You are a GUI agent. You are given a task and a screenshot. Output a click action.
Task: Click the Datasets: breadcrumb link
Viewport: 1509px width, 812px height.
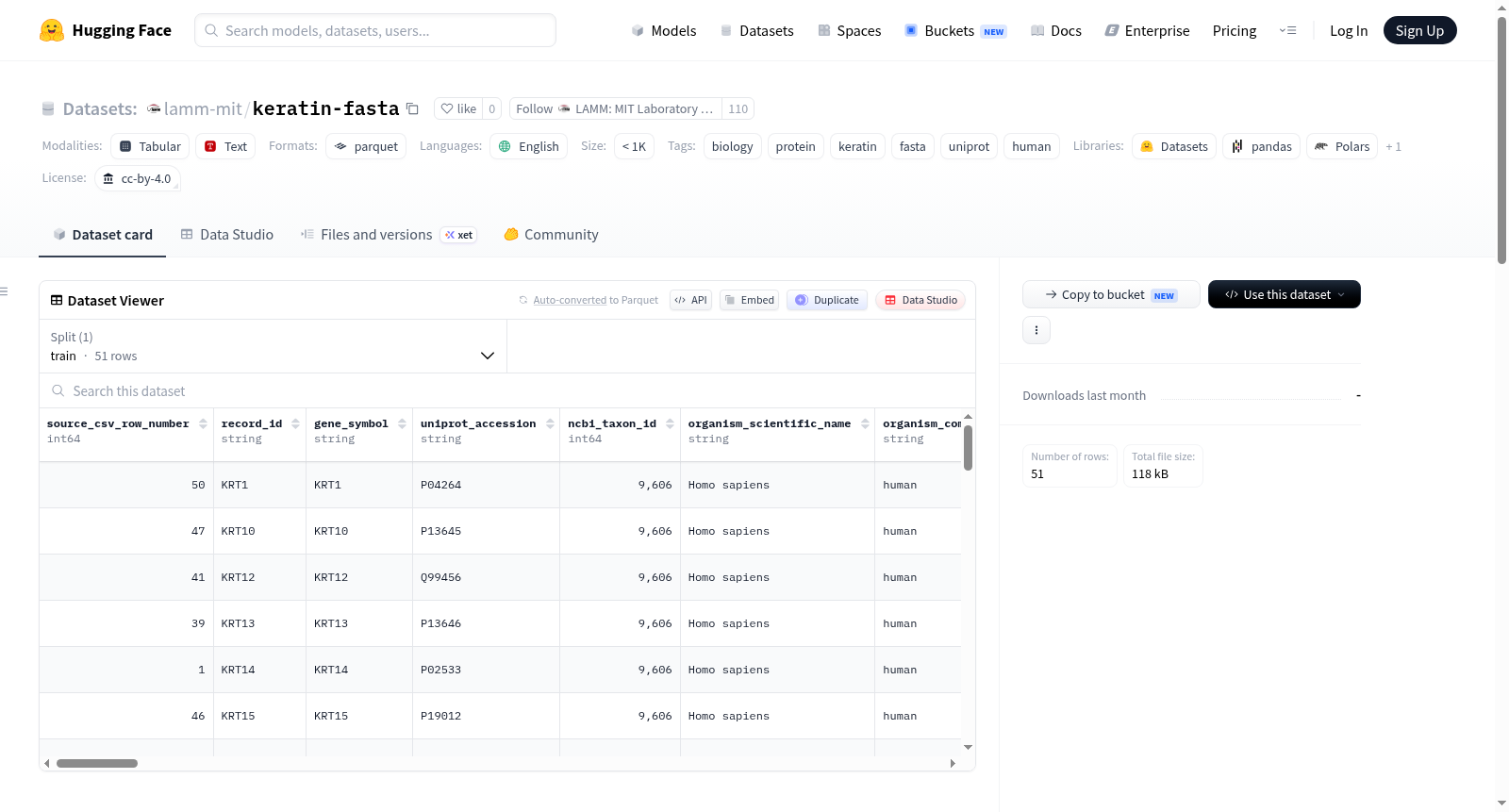[100, 108]
